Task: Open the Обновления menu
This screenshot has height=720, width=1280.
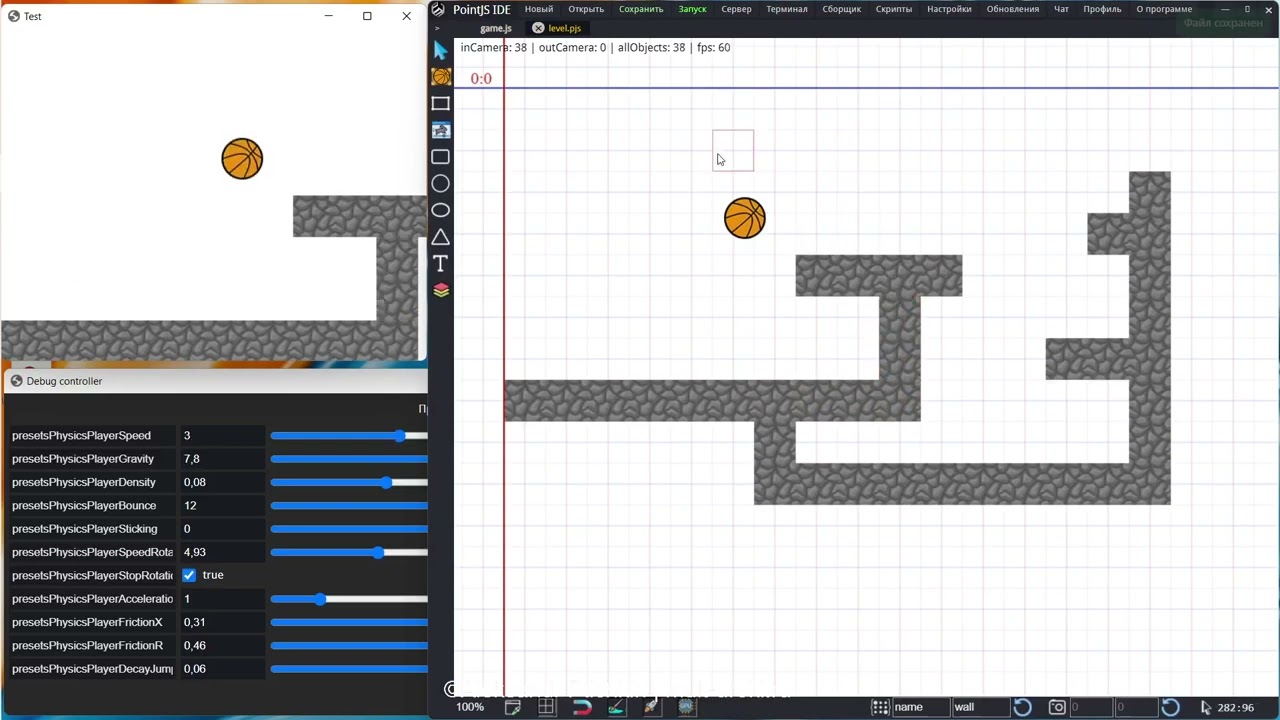Action: click(1013, 9)
